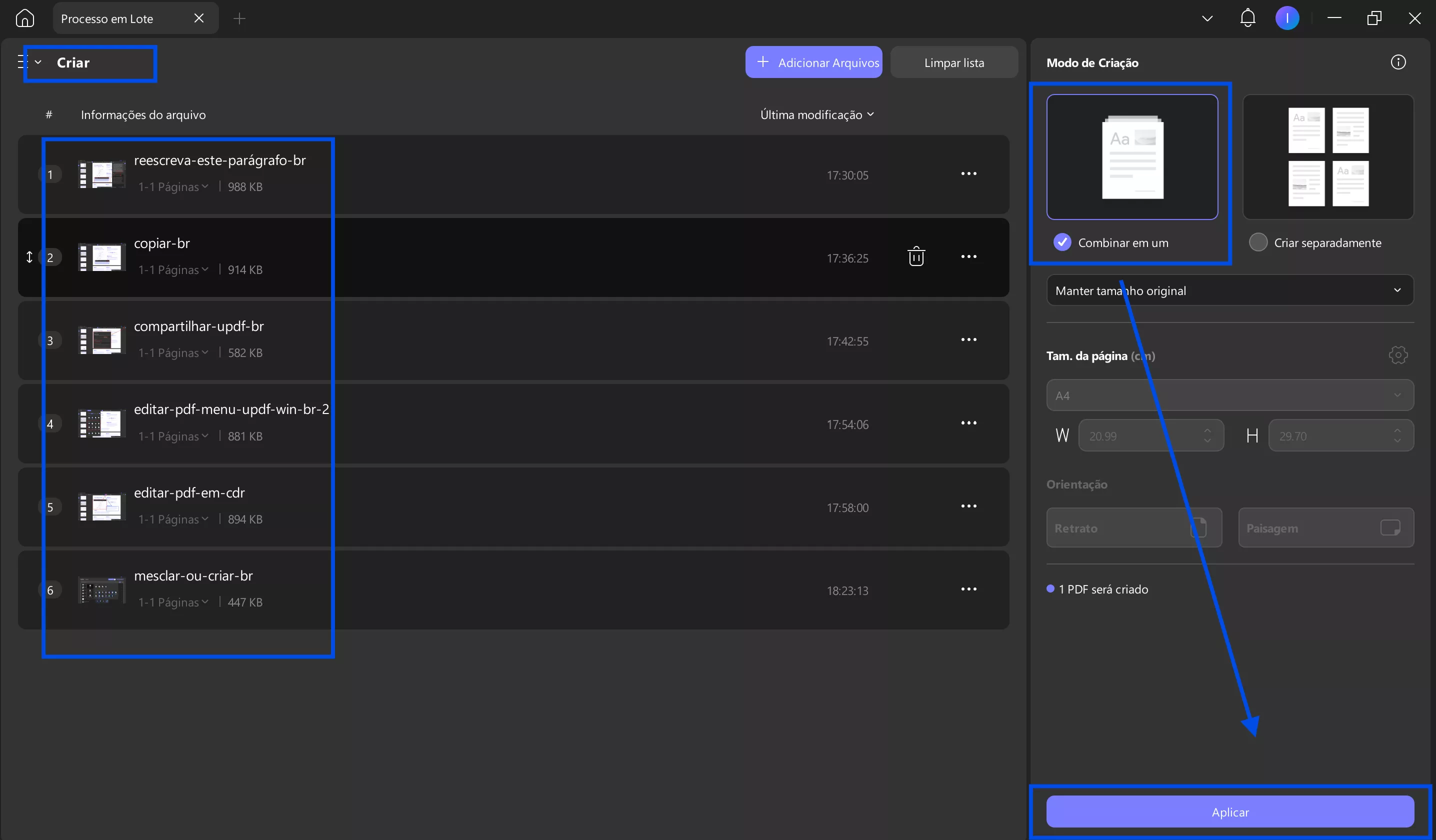Click Adicionar Arquivos button

(x=813, y=62)
